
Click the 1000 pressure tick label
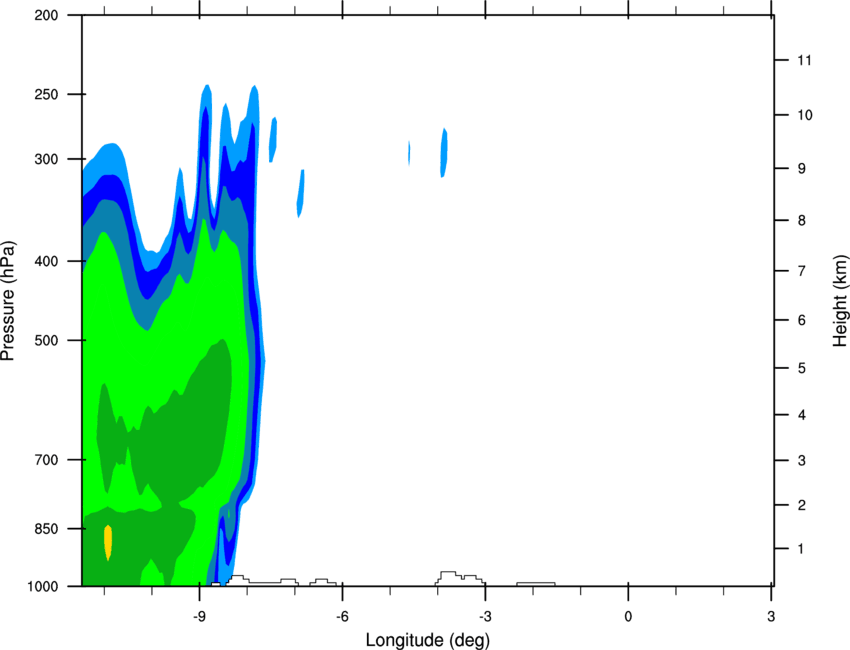(x=42, y=587)
